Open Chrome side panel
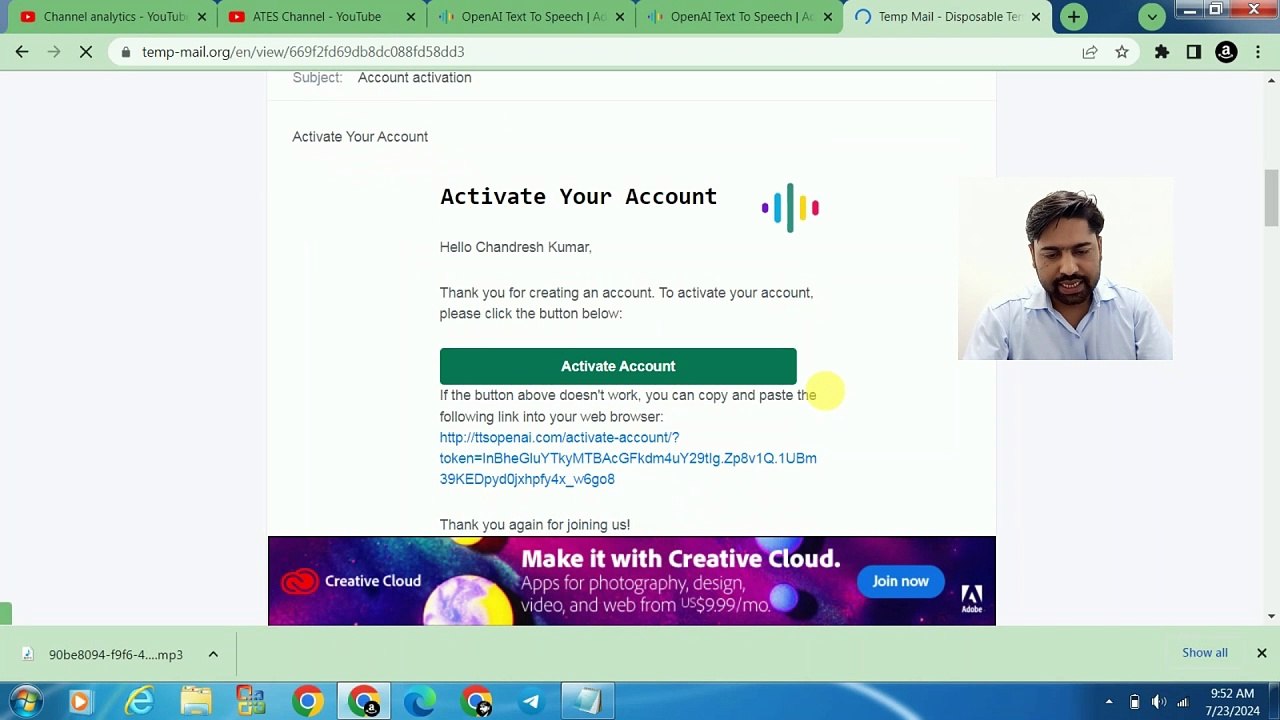This screenshot has height=720, width=1280. pos(1194,51)
